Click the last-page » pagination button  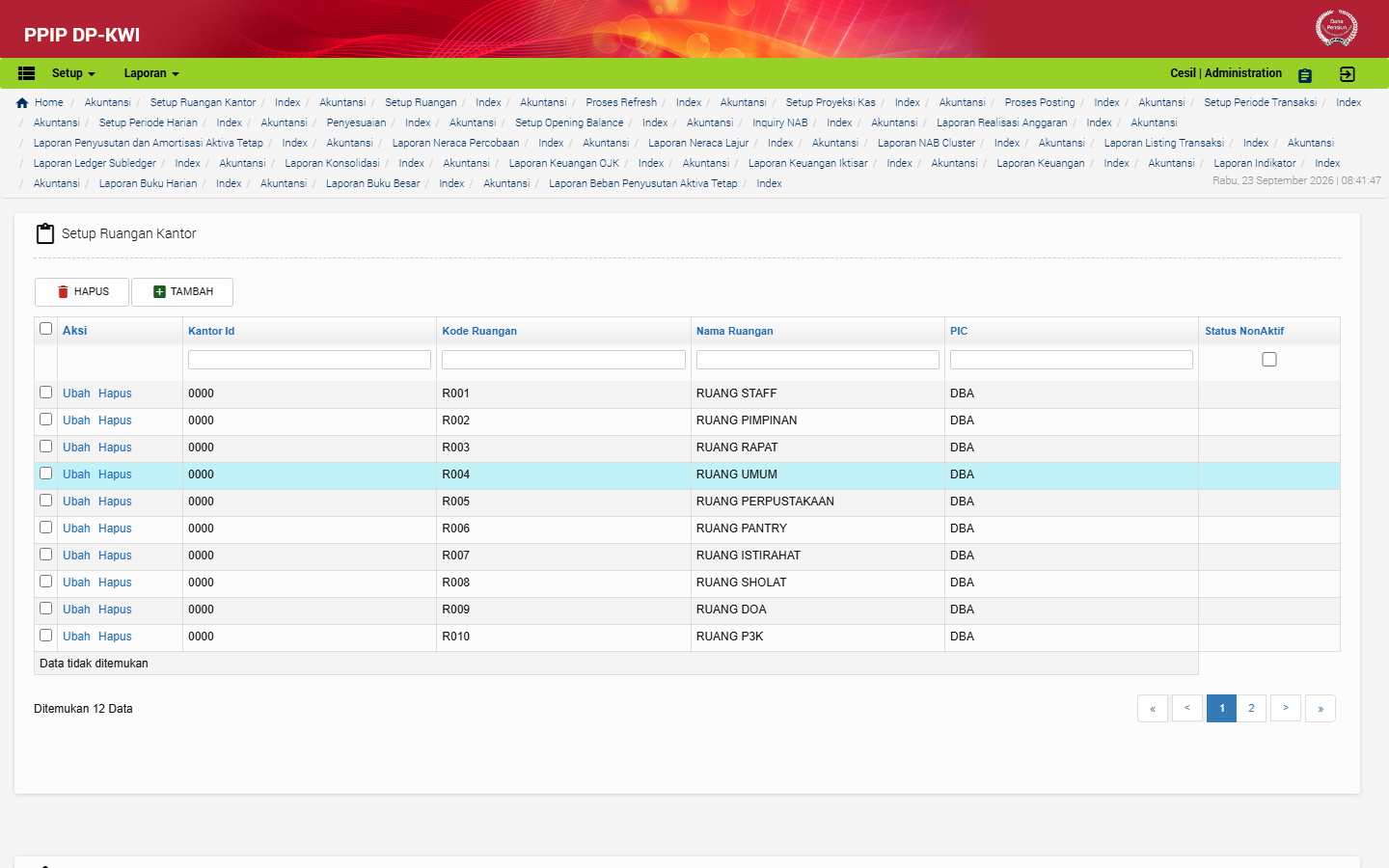1321,709
